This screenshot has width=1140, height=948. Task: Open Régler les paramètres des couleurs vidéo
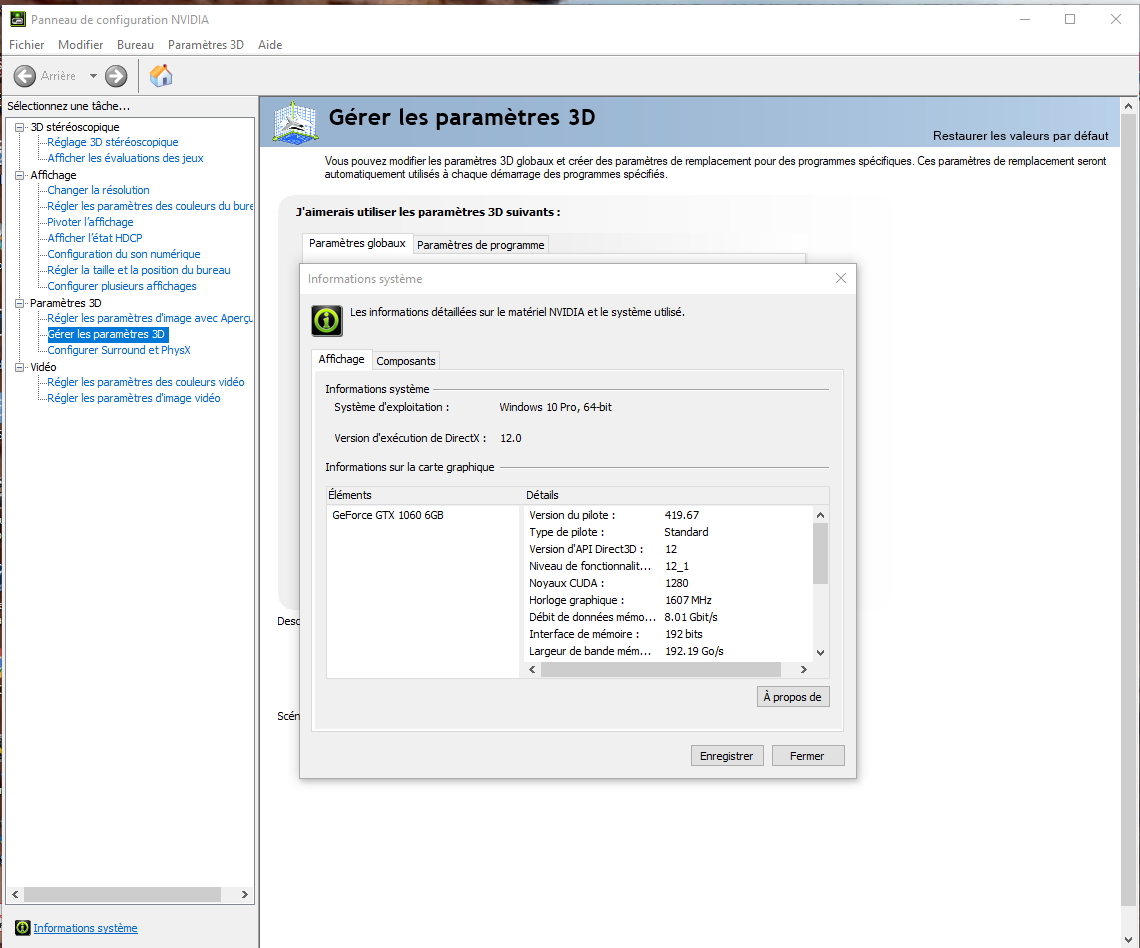pos(145,382)
